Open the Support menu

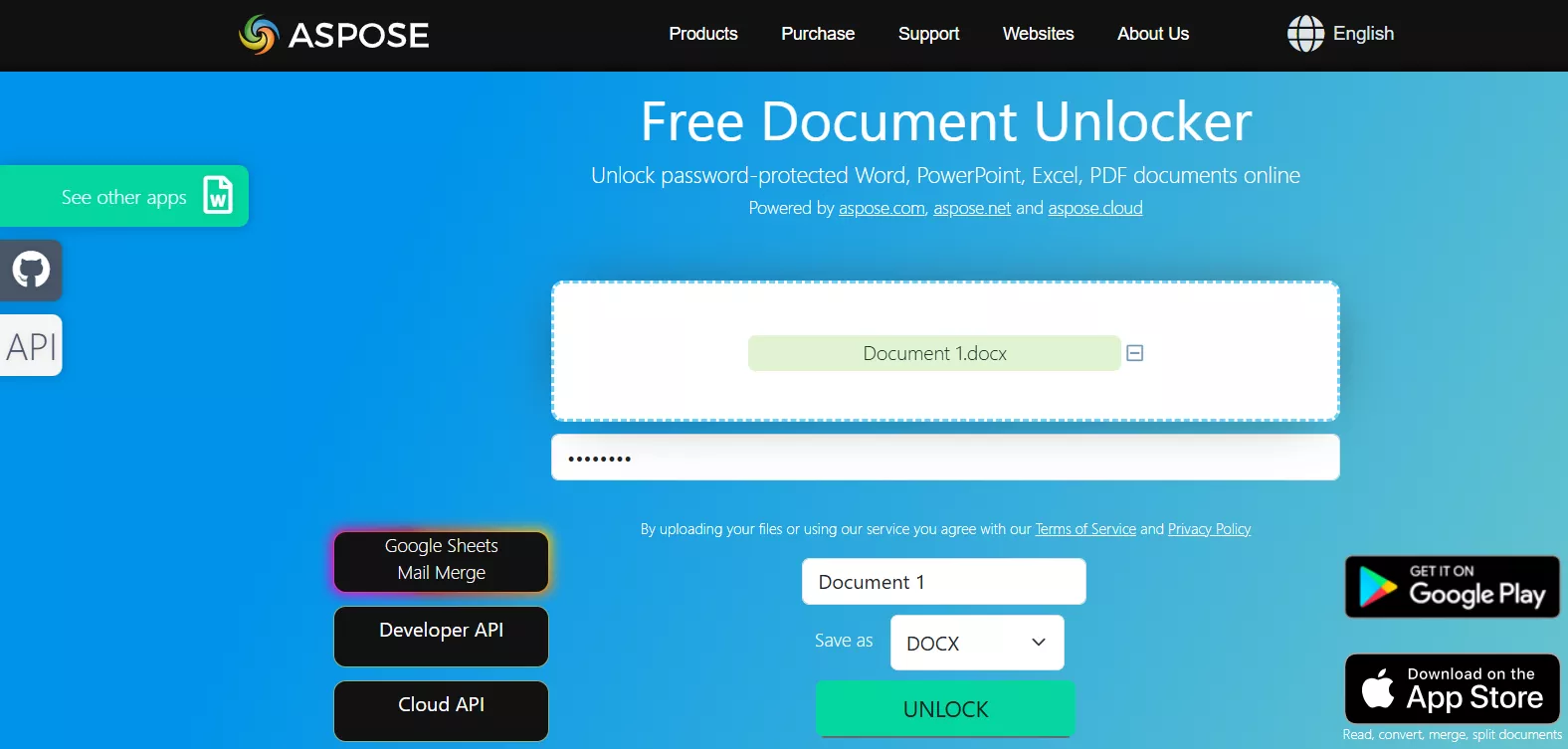pos(928,34)
